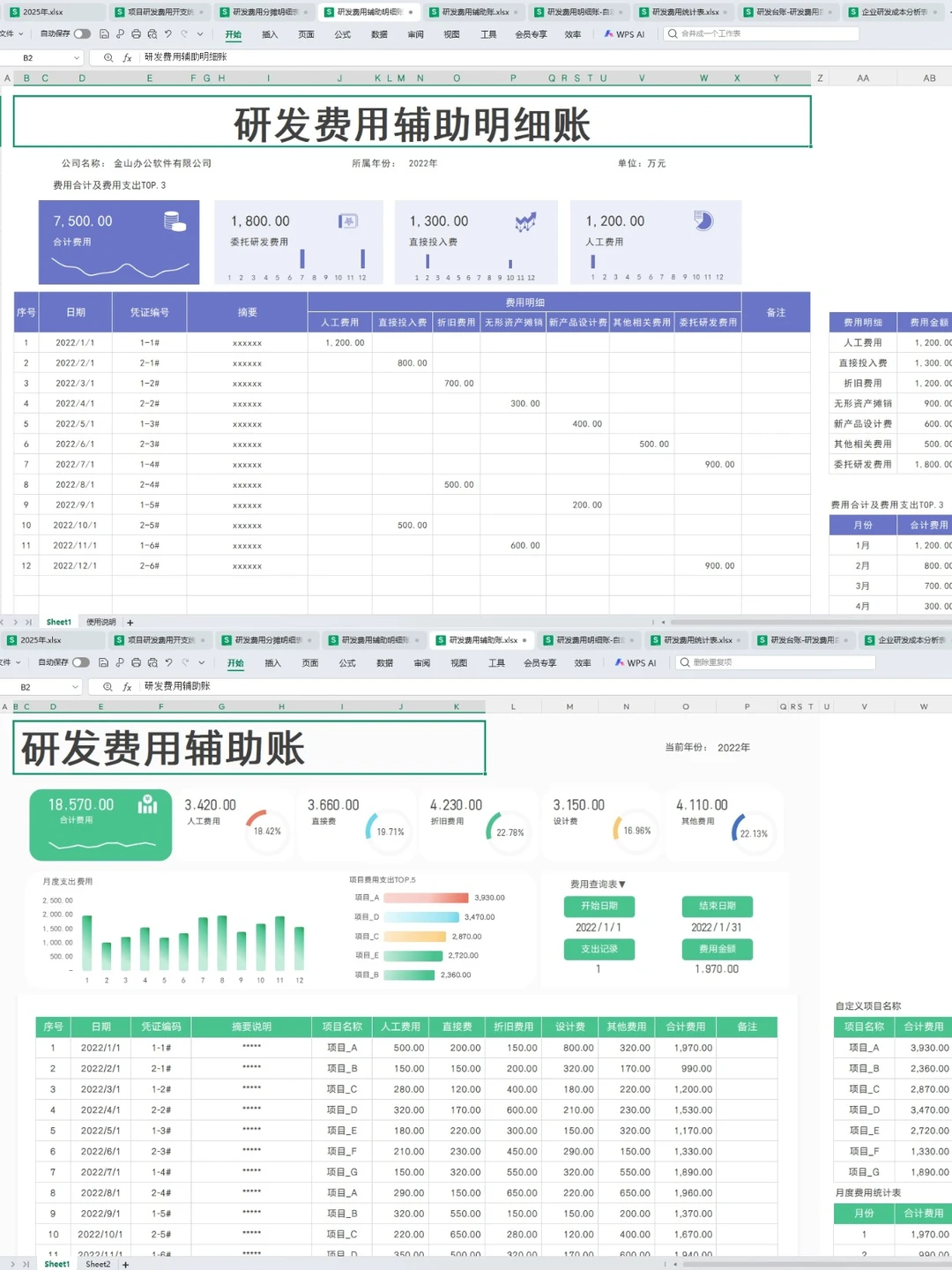Open Print Preview from the quick access toolbar
This screenshot has width=952, height=1270.
(x=152, y=34)
